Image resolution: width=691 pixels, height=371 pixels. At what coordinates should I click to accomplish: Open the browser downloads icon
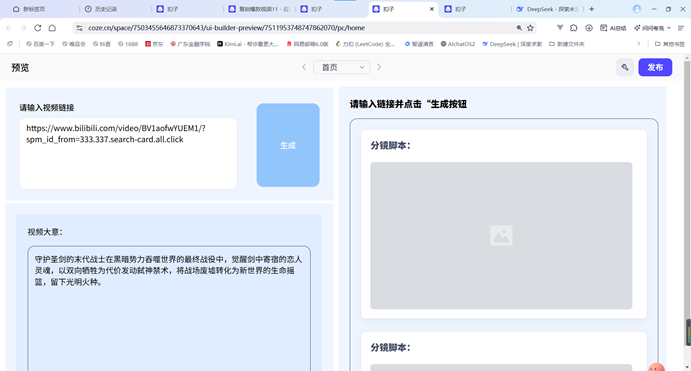pos(589,28)
